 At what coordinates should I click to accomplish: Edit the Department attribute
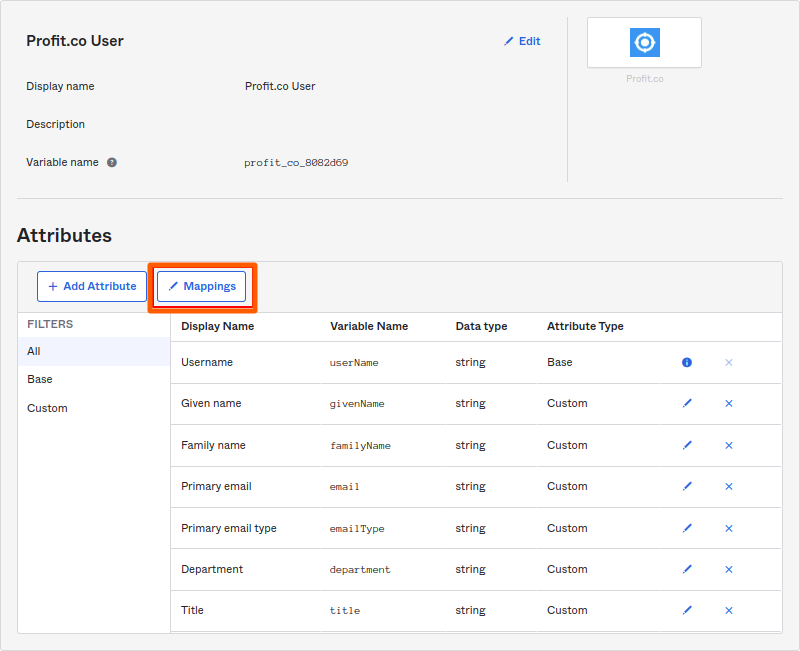point(687,569)
